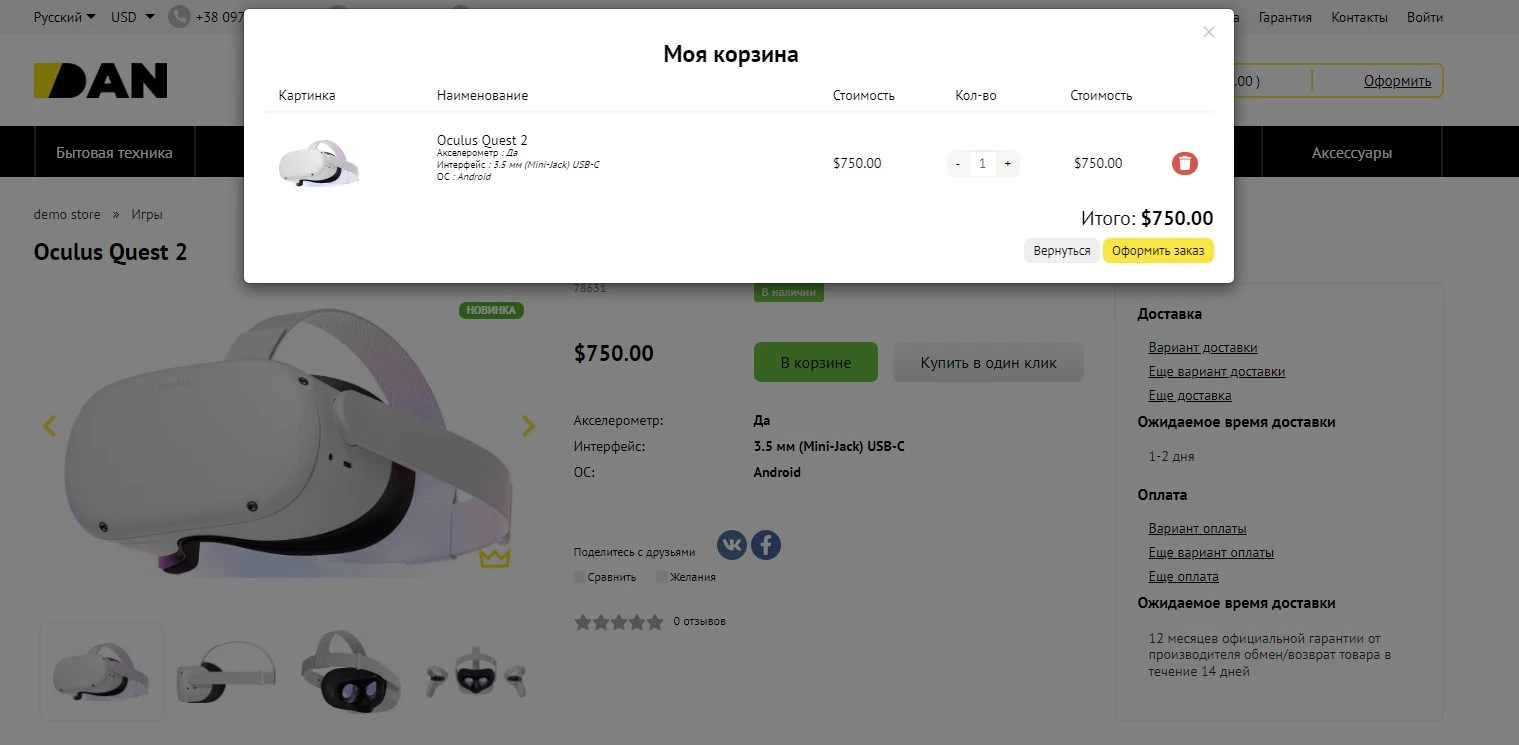Increase quantity with the plus stepper
This screenshot has height=745, width=1519.
click(x=1007, y=163)
